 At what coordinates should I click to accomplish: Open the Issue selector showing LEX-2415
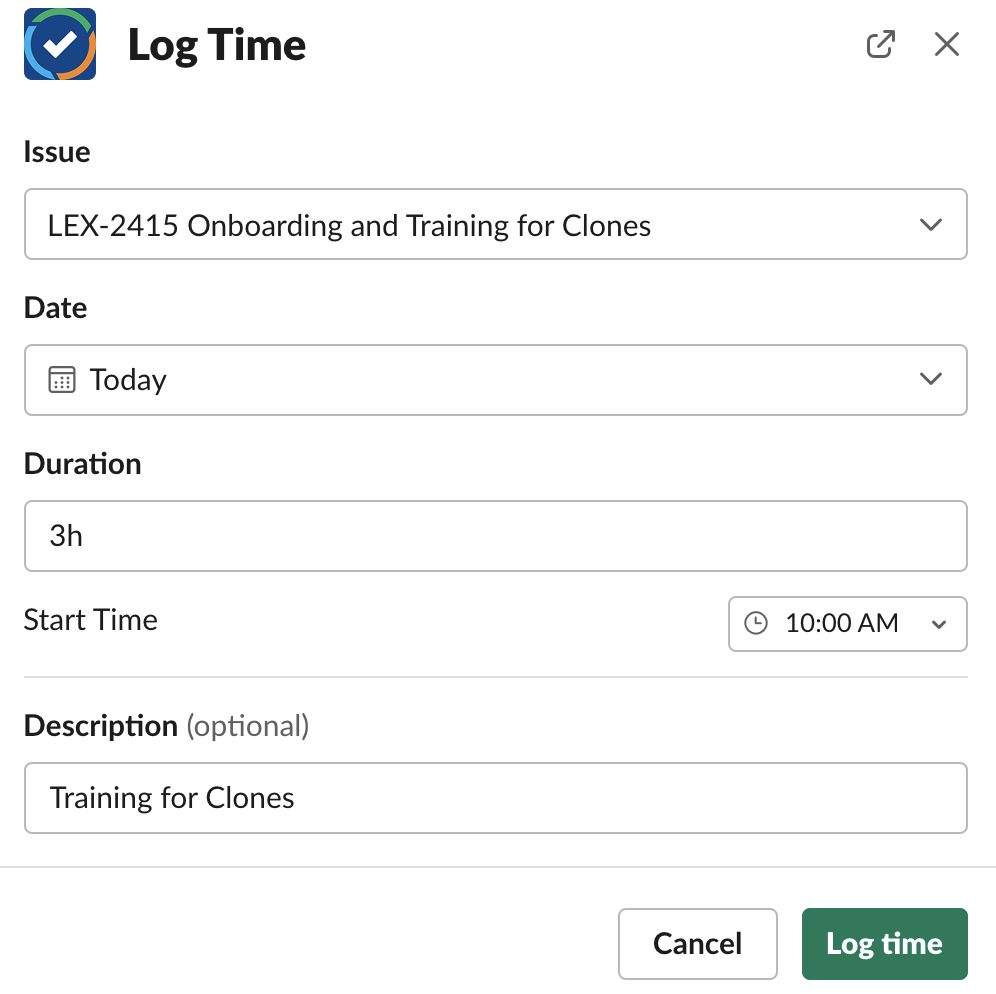point(496,224)
